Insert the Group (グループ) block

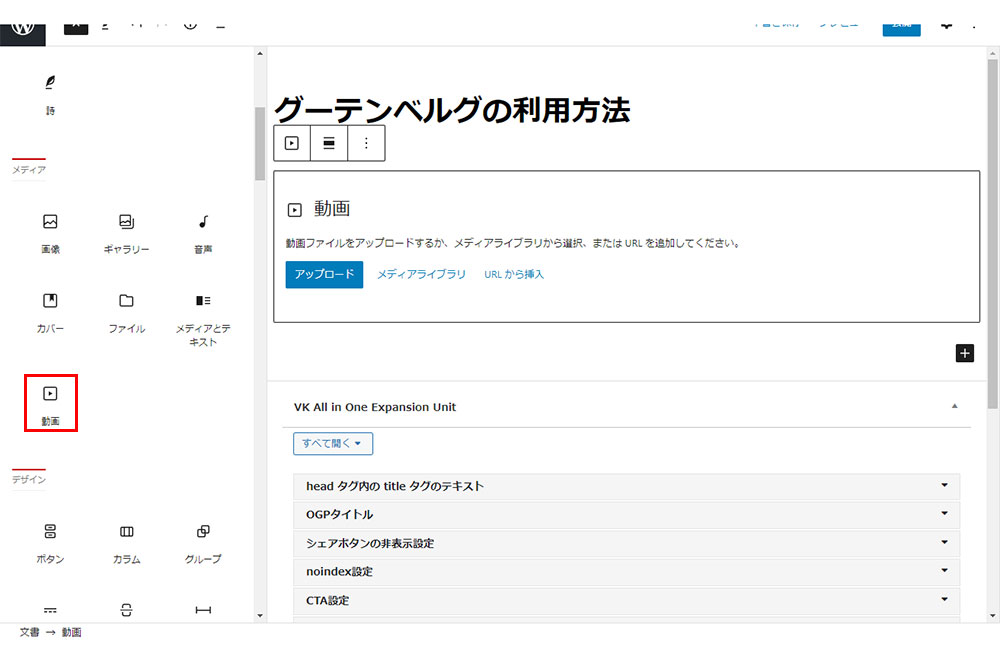(203, 542)
